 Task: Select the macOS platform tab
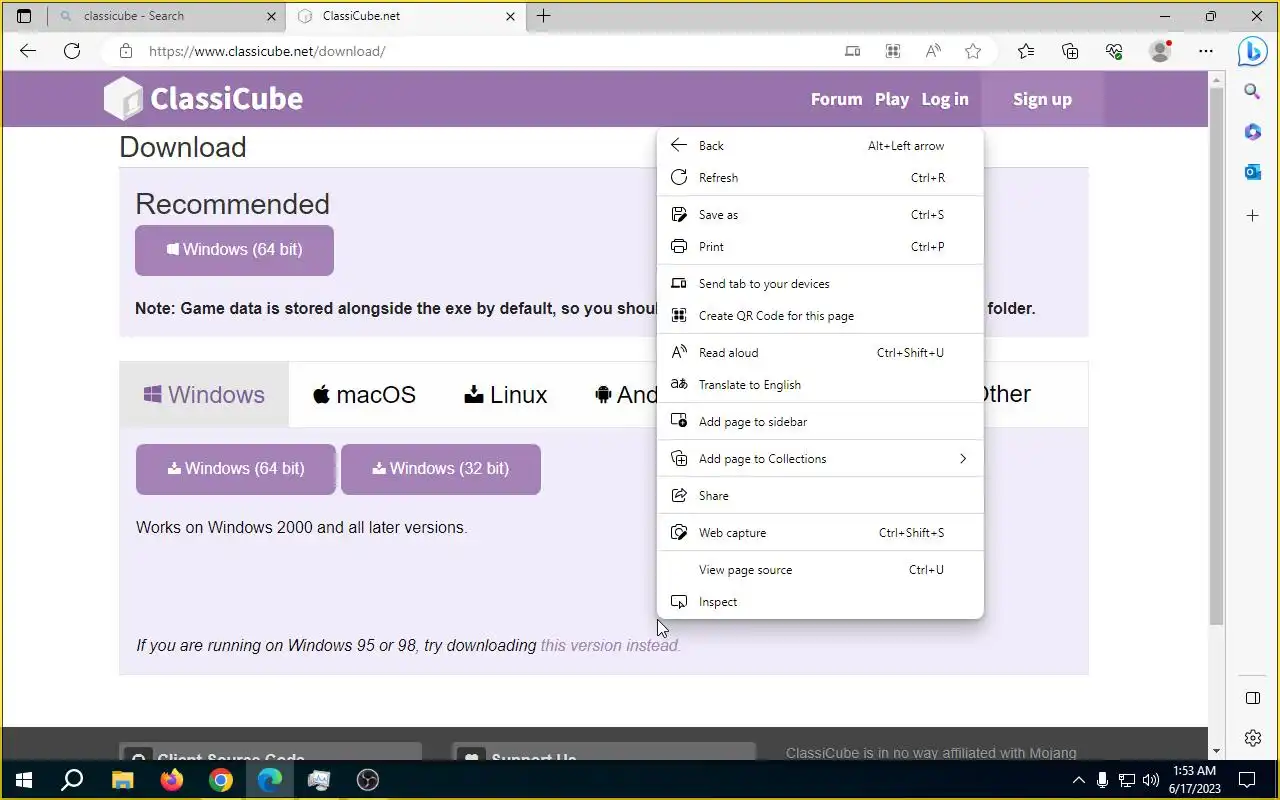(x=364, y=394)
